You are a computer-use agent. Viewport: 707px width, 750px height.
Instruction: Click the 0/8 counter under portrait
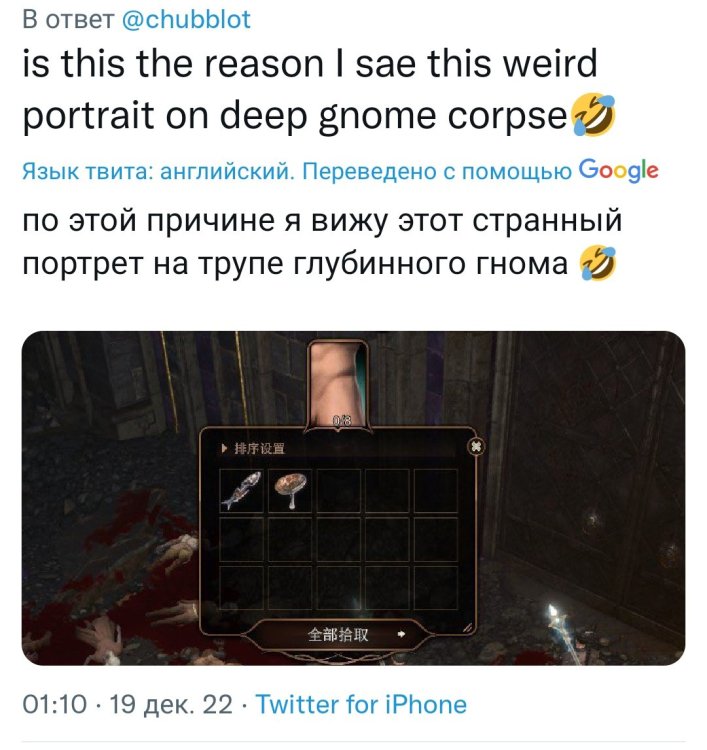point(342,421)
